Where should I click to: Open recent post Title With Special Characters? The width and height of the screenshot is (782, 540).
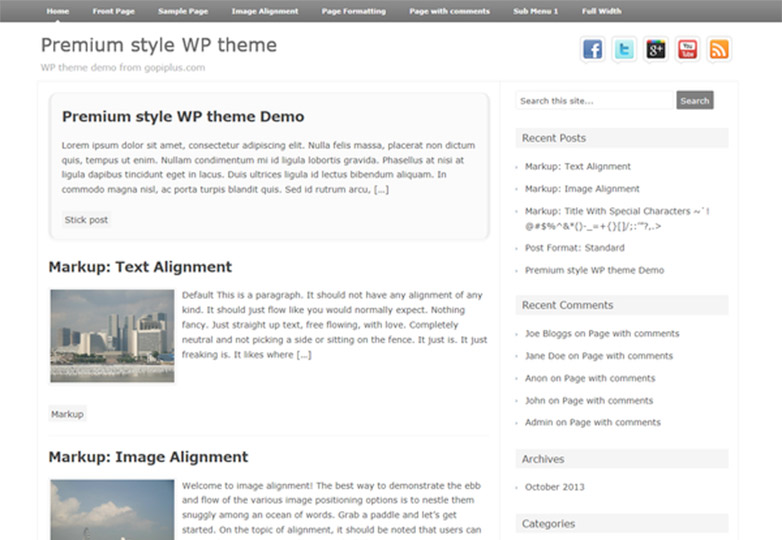[617, 218]
